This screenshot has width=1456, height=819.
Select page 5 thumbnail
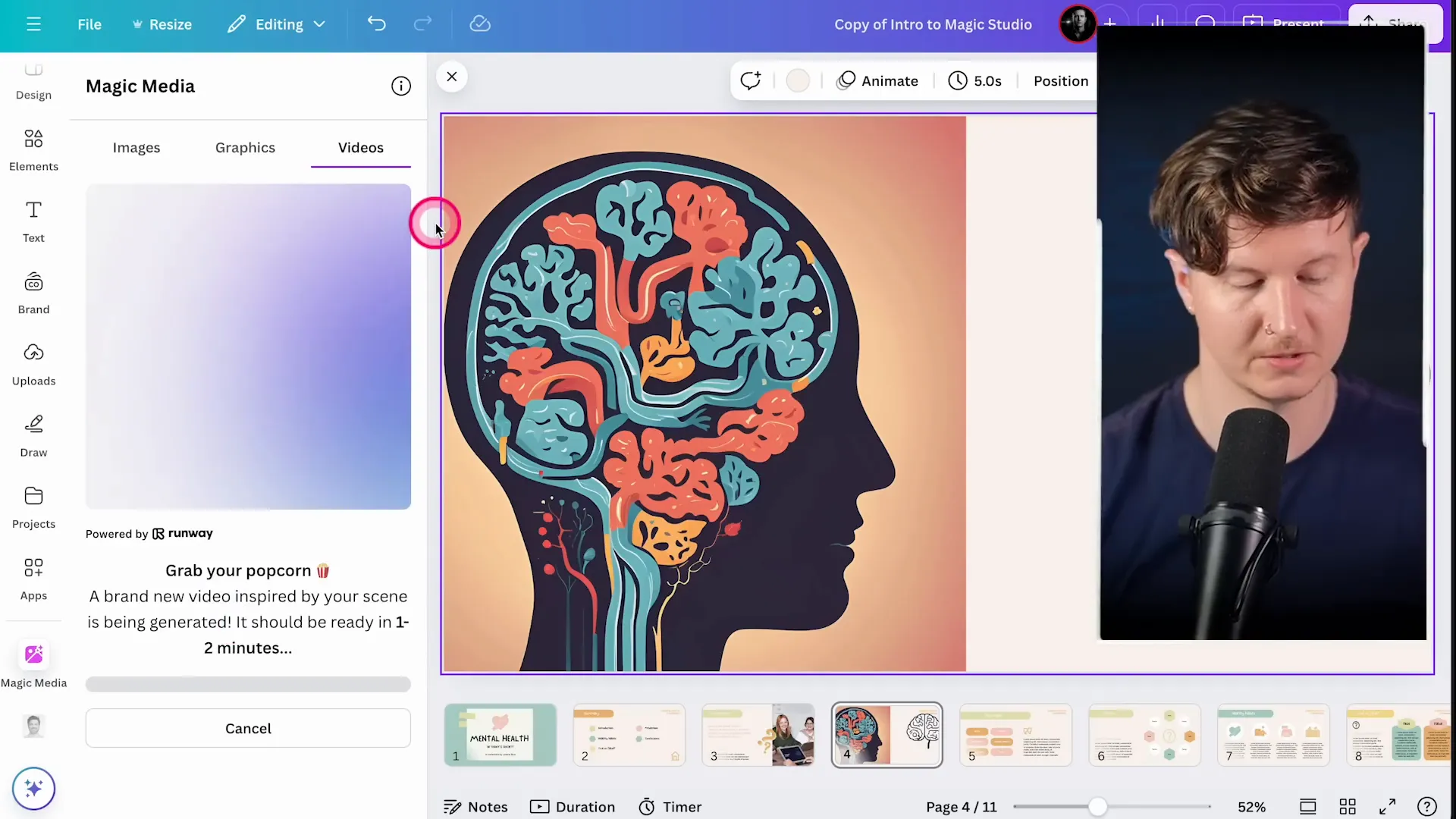click(x=1016, y=734)
